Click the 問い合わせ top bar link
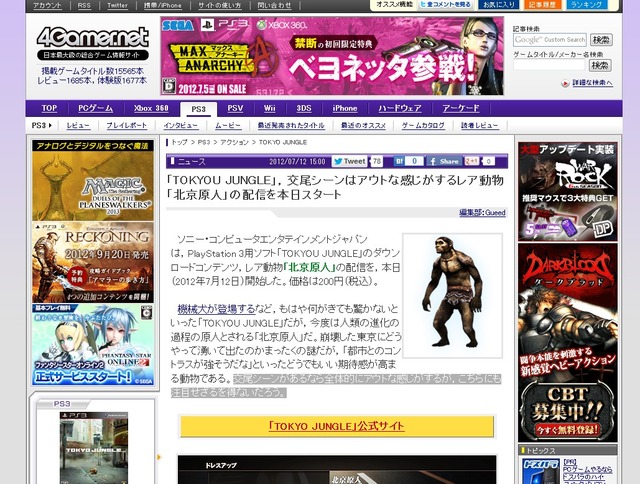Image resolution: width=640 pixels, height=484 pixels. (275, 5)
